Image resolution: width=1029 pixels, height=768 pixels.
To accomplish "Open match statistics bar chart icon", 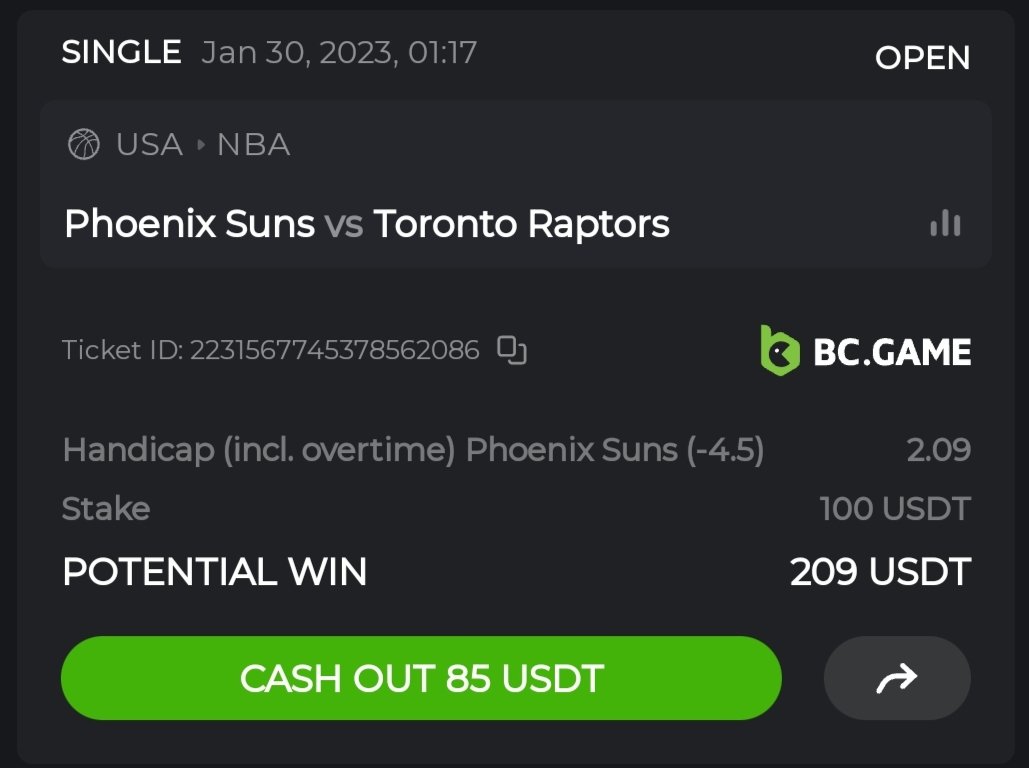I will (945, 224).
